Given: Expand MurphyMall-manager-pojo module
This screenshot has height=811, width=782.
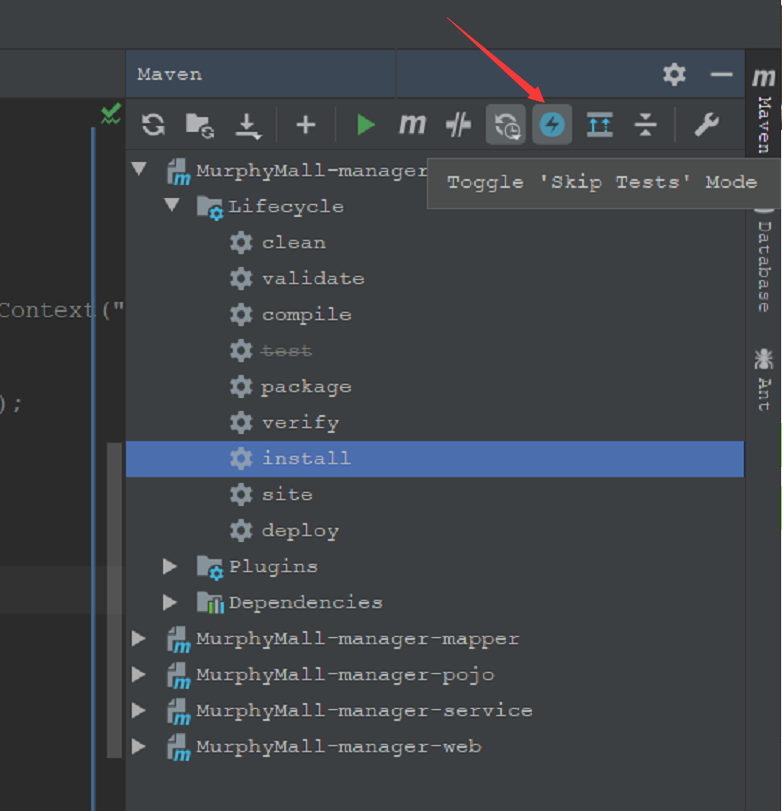Looking at the screenshot, I should coord(138,674).
